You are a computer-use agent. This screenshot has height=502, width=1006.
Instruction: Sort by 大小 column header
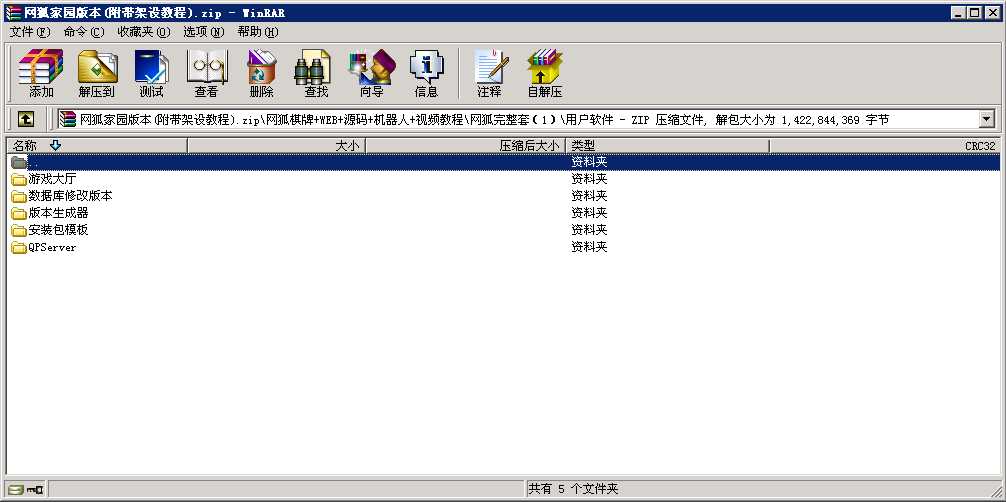[277, 146]
